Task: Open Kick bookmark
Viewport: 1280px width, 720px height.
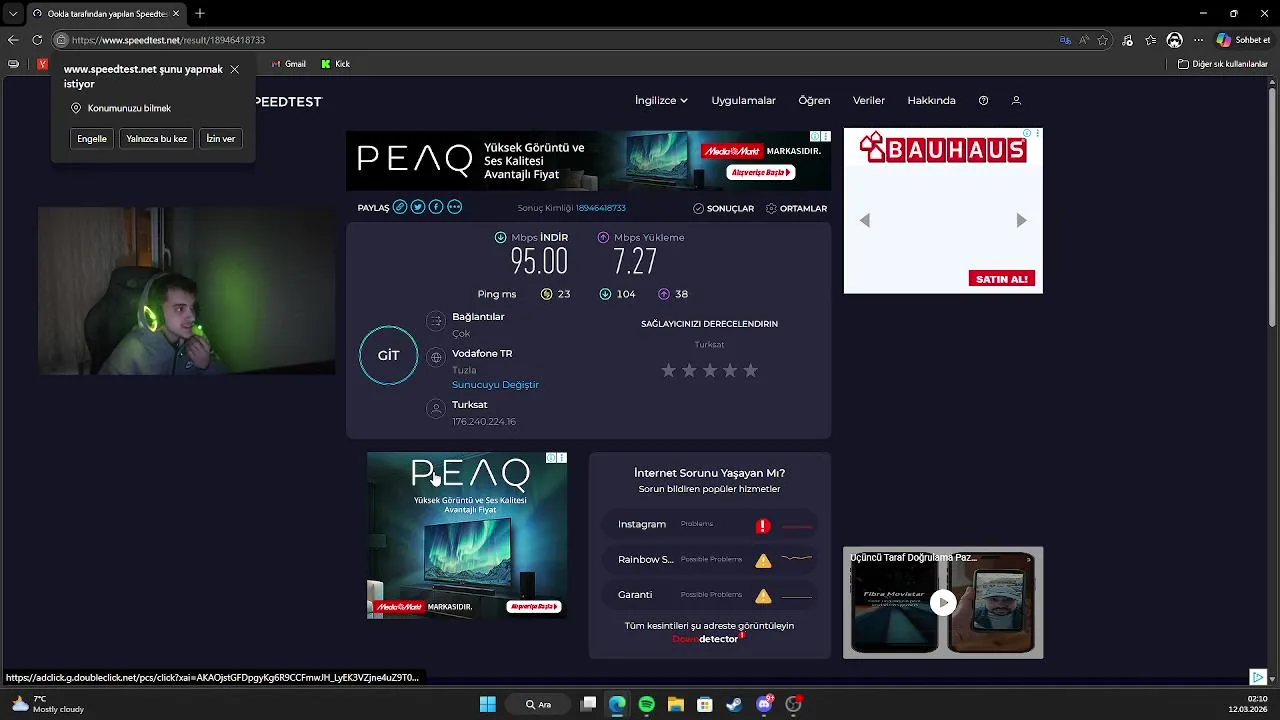Action: [x=336, y=64]
